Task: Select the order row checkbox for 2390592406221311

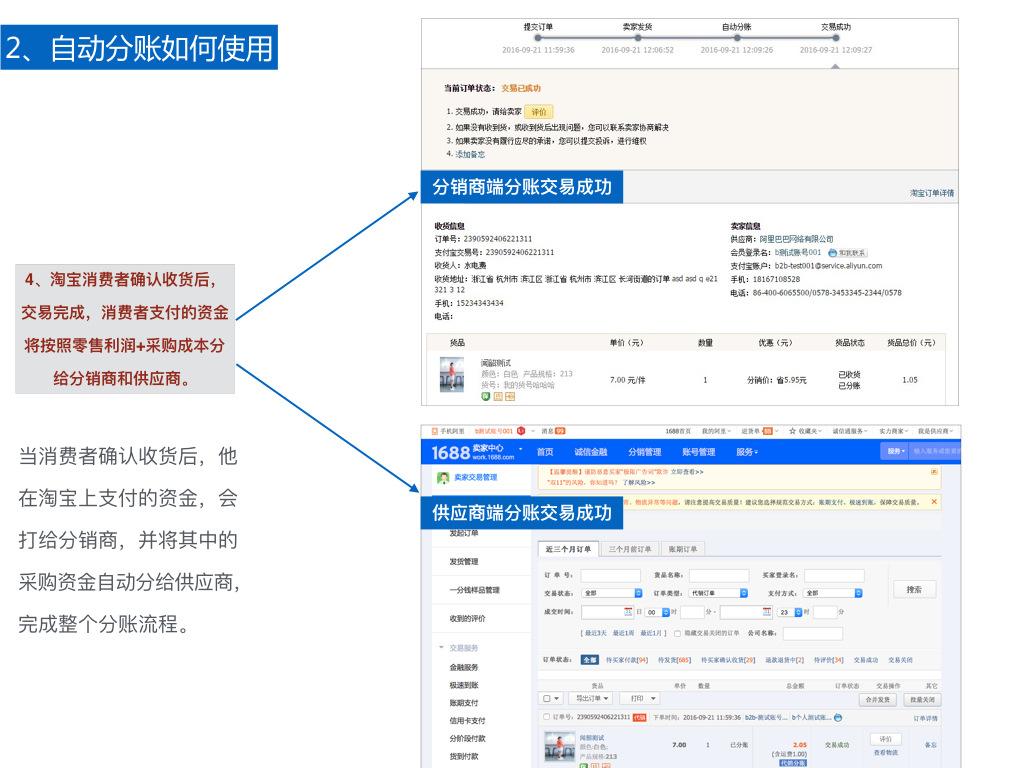Action: point(544,716)
